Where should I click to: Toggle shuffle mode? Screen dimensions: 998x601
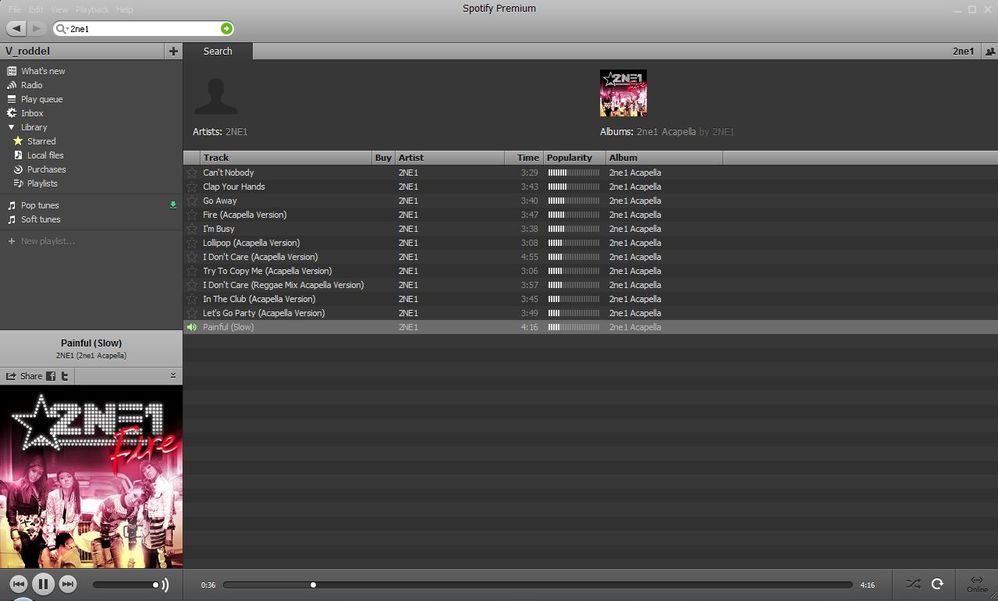pyautogui.click(x=913, y=584)
